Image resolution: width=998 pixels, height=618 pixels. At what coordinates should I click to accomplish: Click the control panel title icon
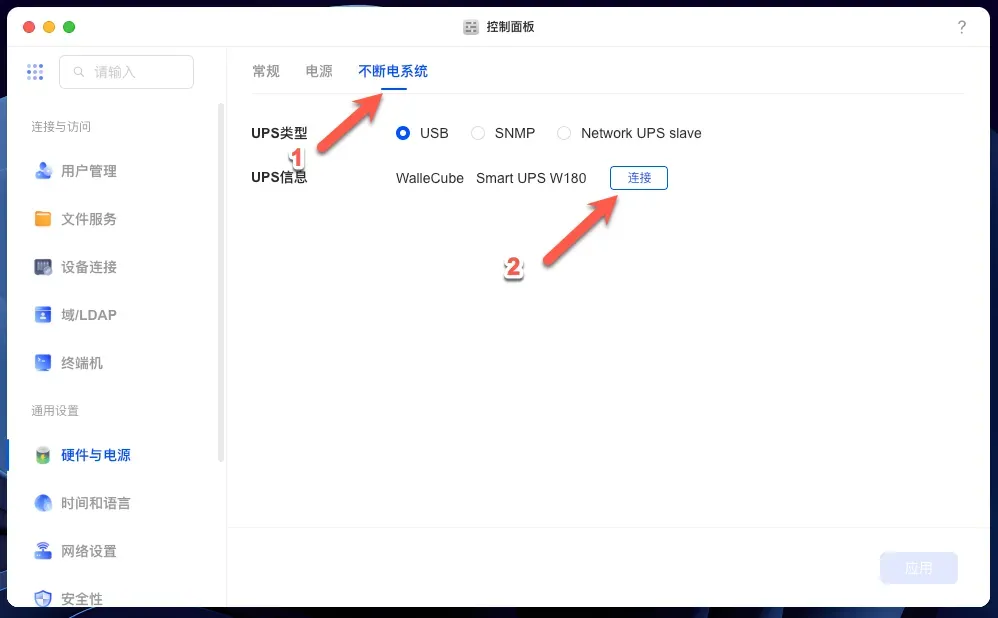pos(470,27)
